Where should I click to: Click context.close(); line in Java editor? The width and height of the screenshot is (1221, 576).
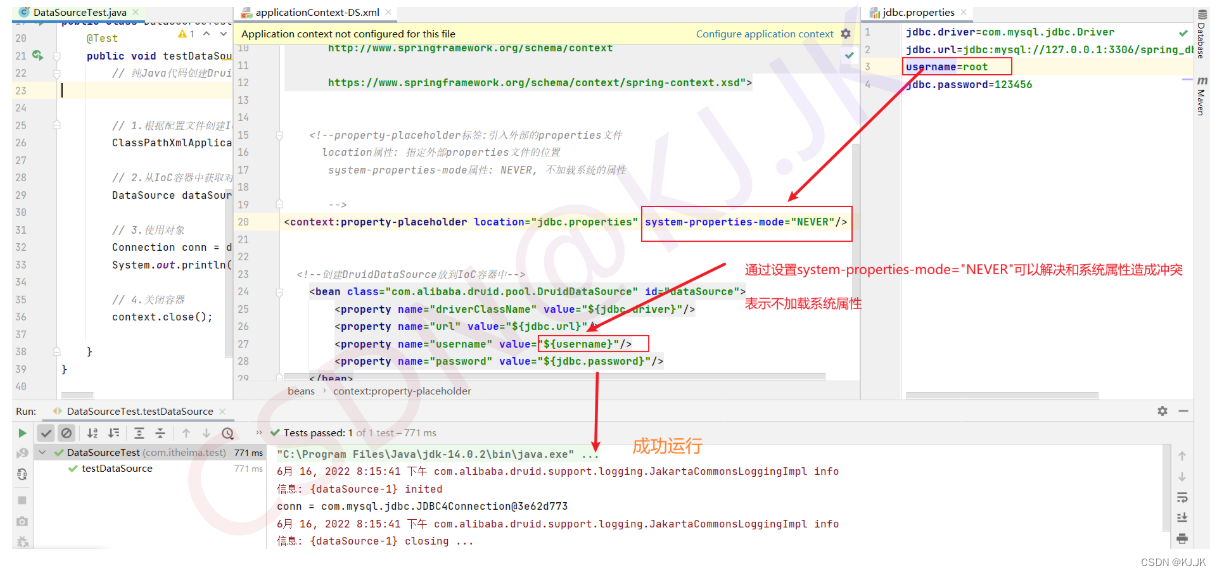point(162,317)
